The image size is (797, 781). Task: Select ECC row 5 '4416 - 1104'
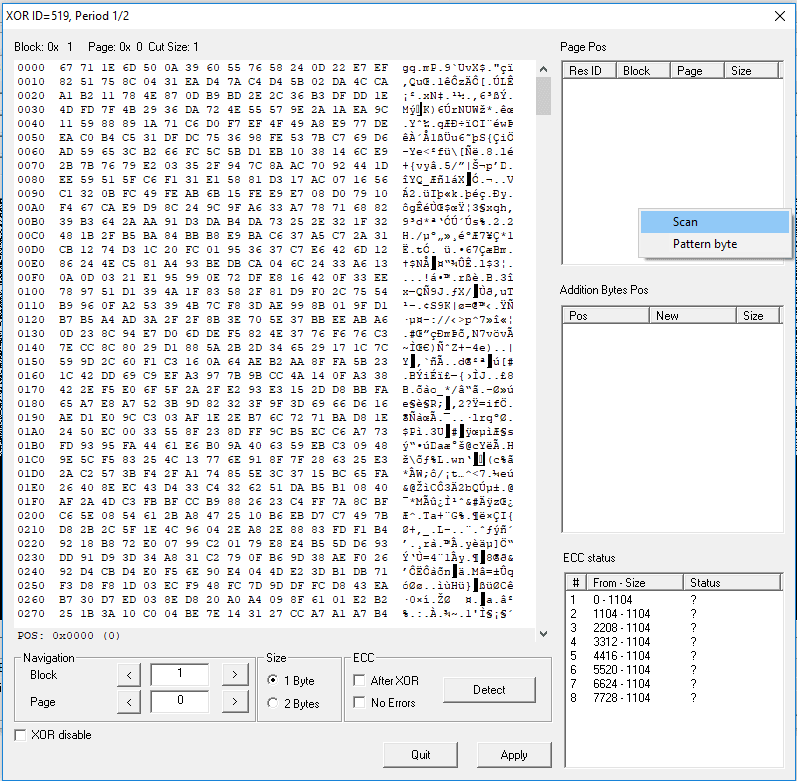[673, 655]
